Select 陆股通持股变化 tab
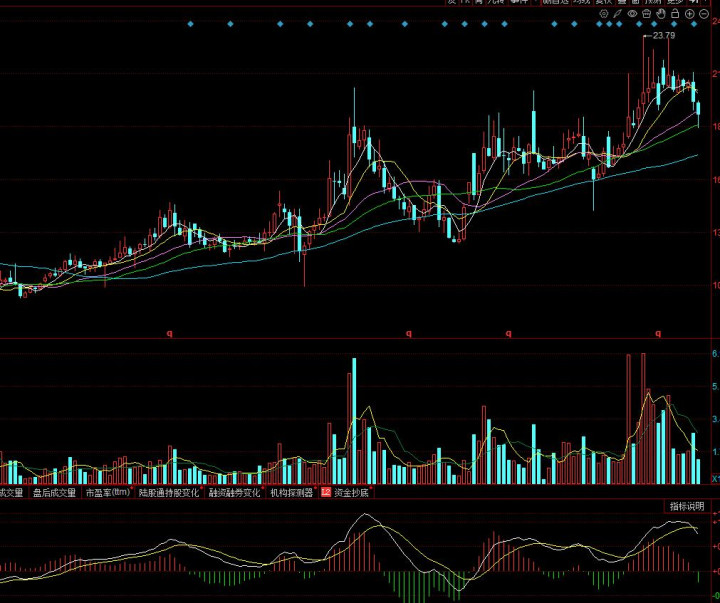 tap(169, 493)
